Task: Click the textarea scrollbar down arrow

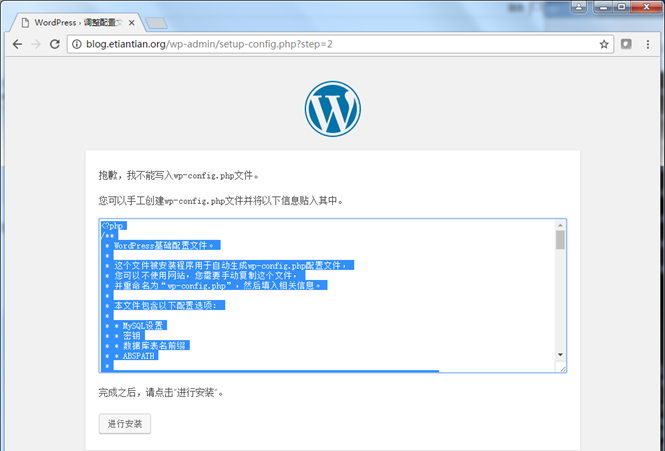Action: coord(560,355)
